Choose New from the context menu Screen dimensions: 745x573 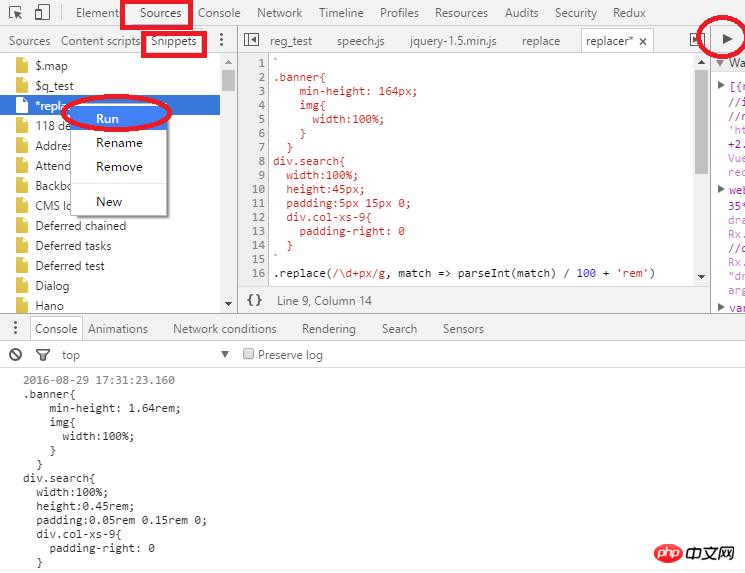119,201
